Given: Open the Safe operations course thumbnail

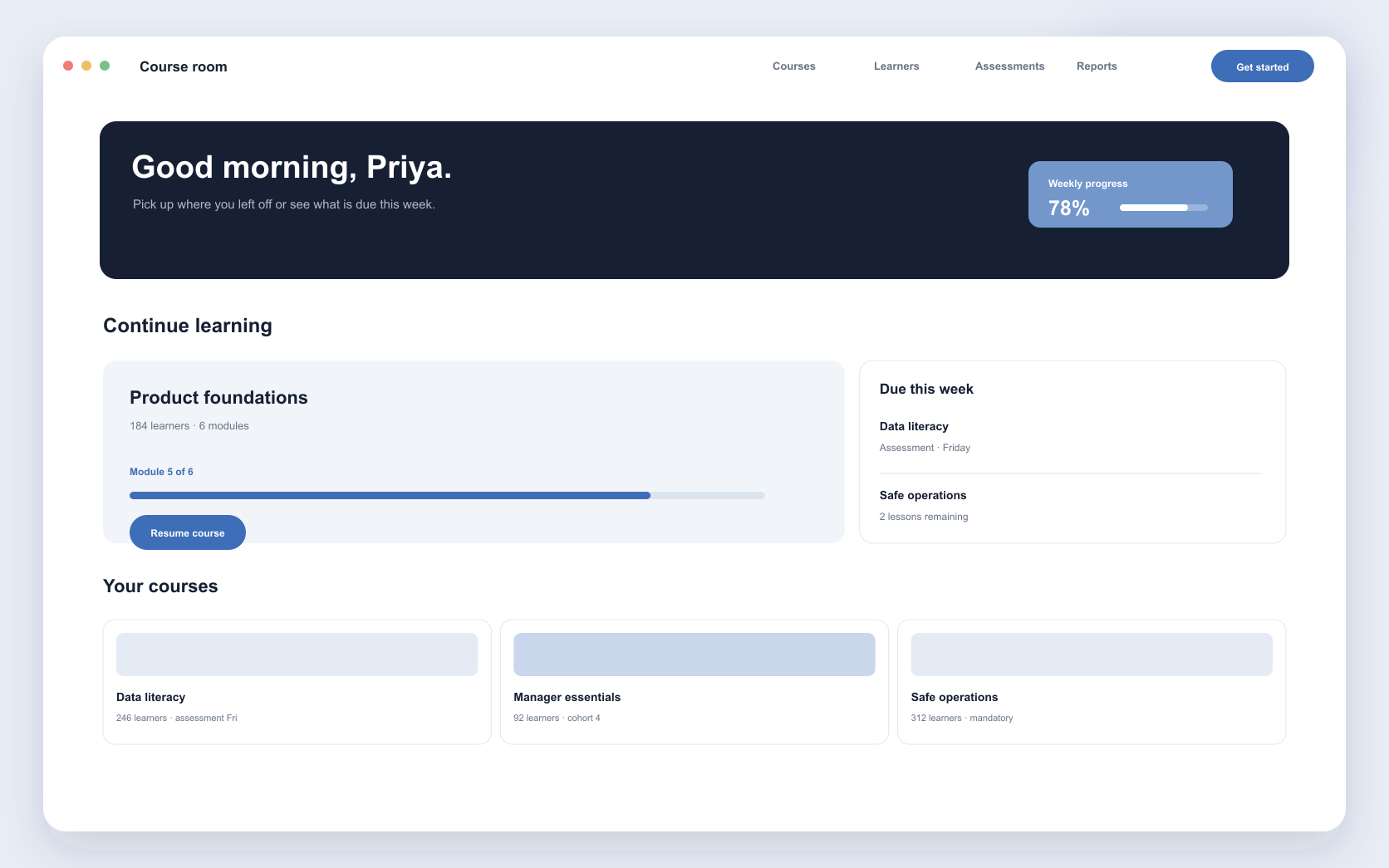Looking at the screenshot, I should point(1092,655).
